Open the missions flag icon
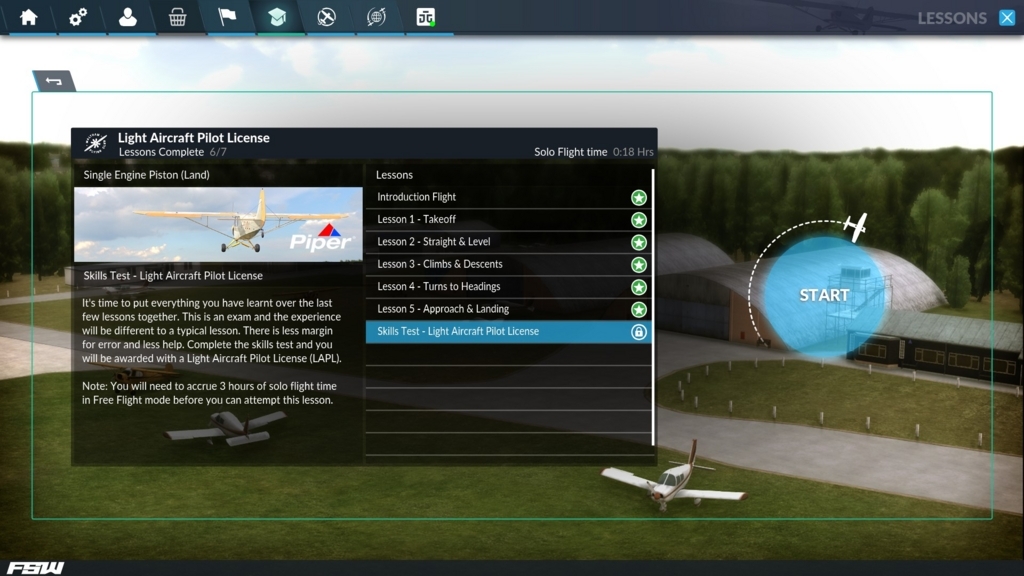This screenshot has width=1024, height=576. coord(227,17)
